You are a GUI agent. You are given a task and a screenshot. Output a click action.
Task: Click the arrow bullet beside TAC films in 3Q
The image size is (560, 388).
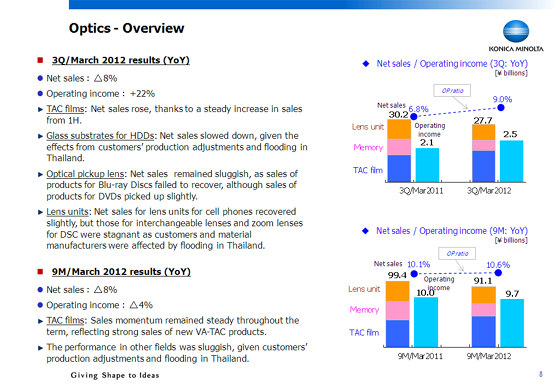(40, 109)
